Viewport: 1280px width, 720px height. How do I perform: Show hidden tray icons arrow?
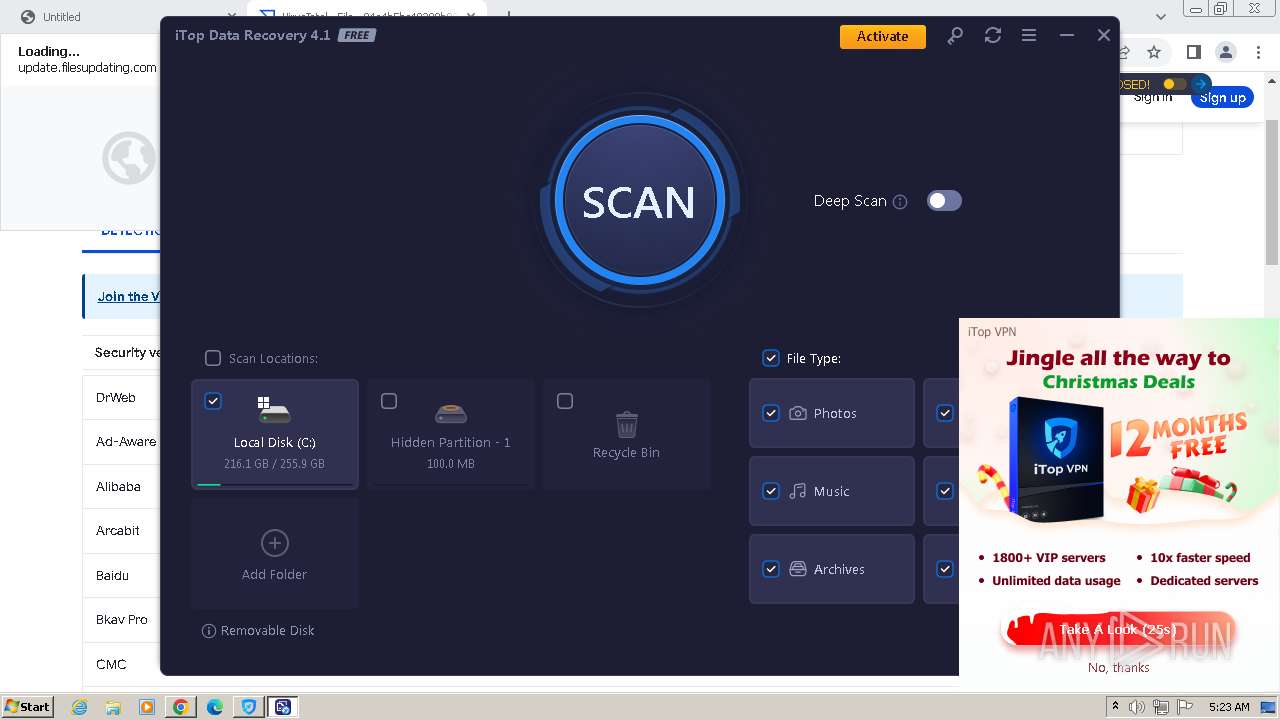click(1117, 707)
